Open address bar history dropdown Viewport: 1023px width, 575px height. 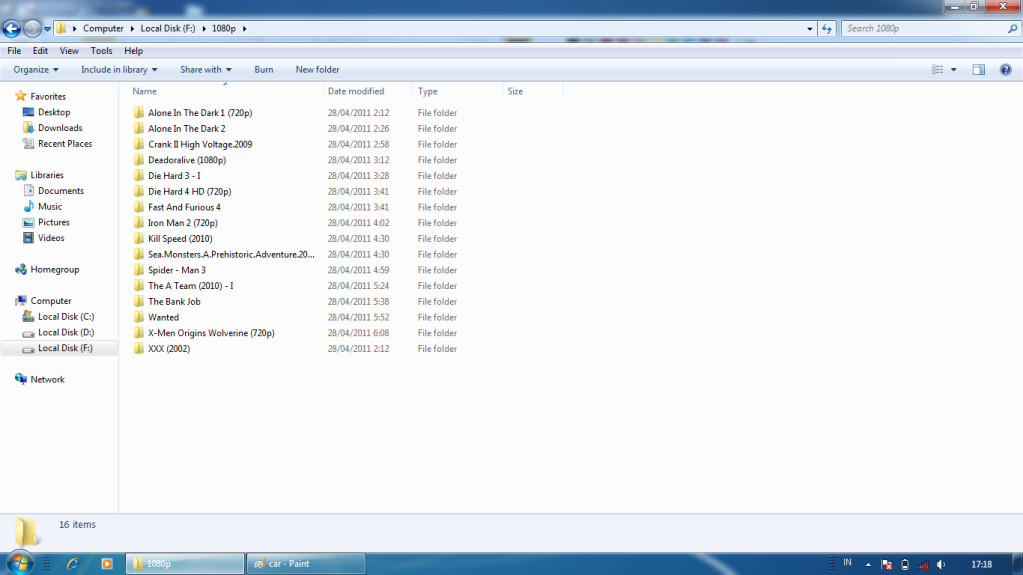click(810, 29)
